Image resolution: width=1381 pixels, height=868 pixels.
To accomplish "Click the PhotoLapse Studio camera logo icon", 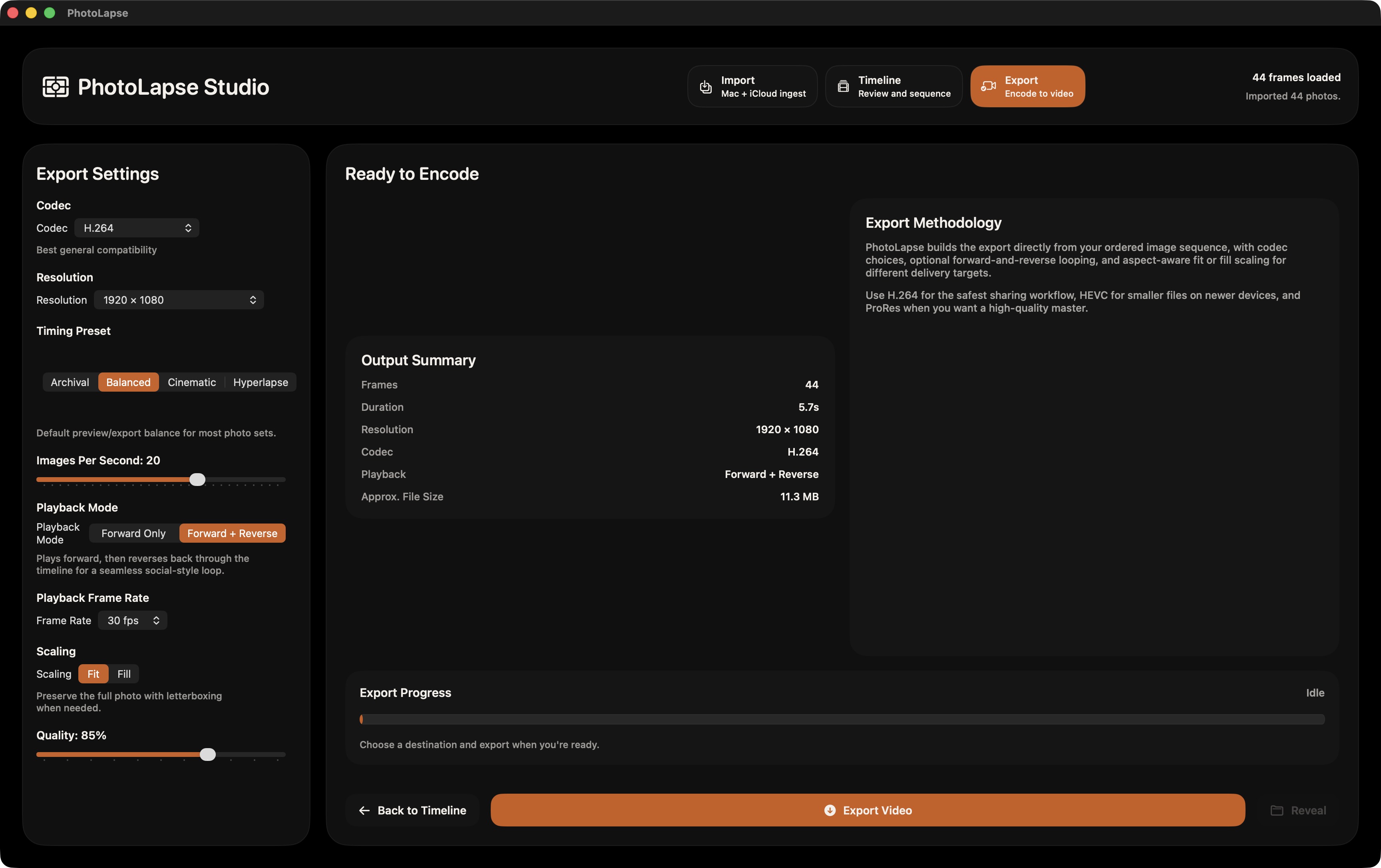I will tap(55, 87).
